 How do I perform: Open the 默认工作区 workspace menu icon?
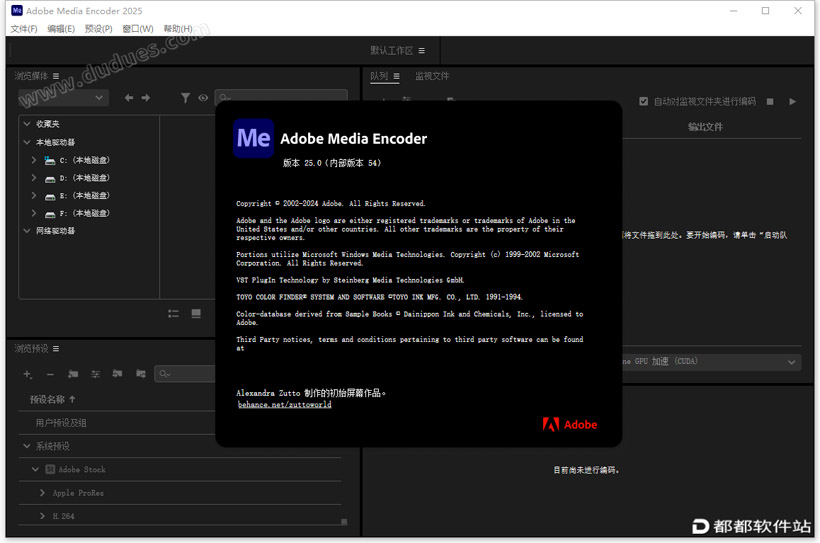(422, 50)
